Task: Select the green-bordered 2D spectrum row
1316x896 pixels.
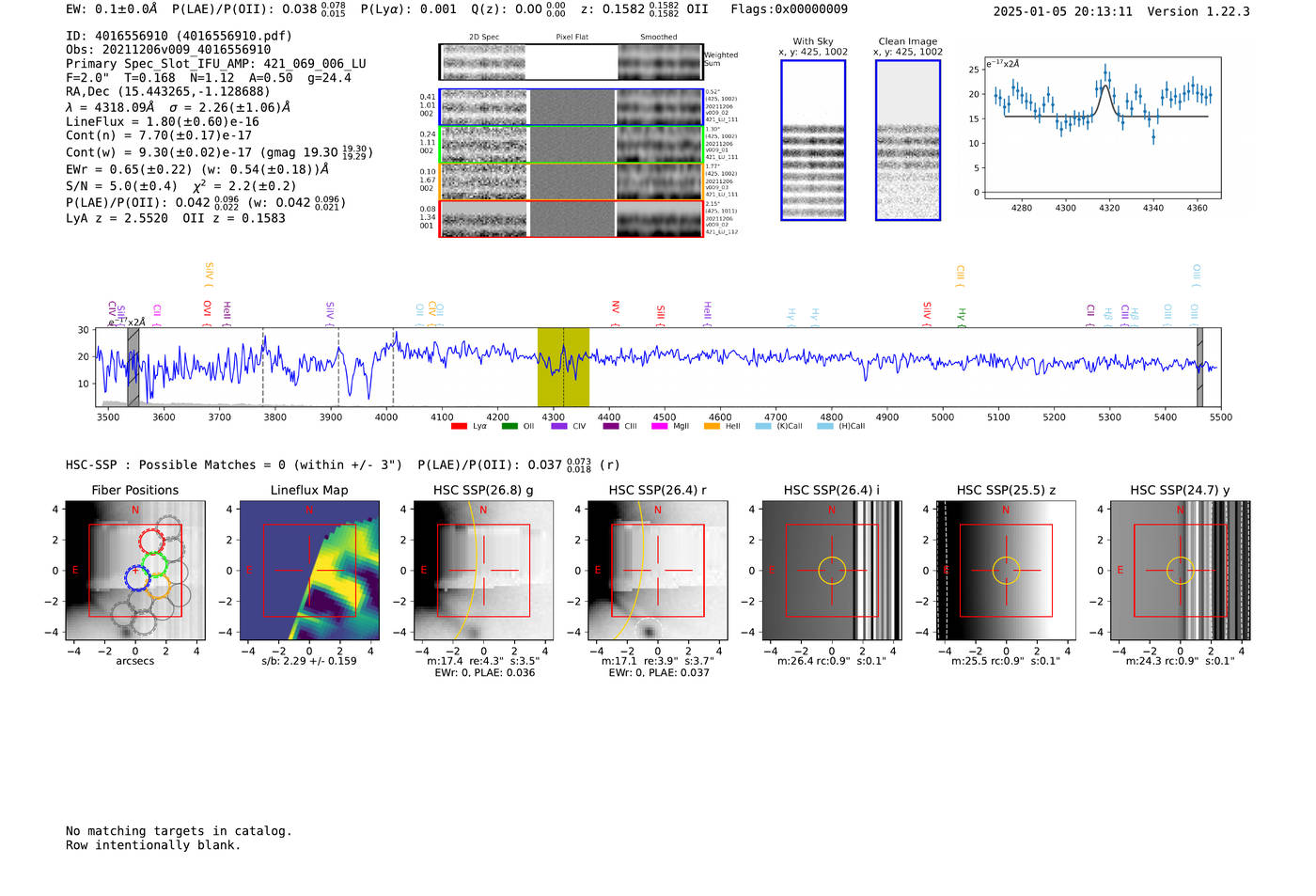Action: (572, 145)
